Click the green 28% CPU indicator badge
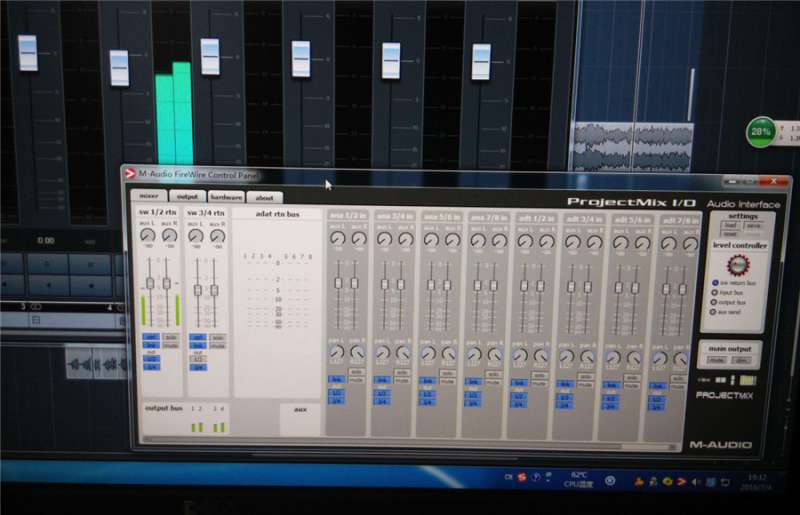The width and height of the screenshot is (800, 515). click(761, 132)
